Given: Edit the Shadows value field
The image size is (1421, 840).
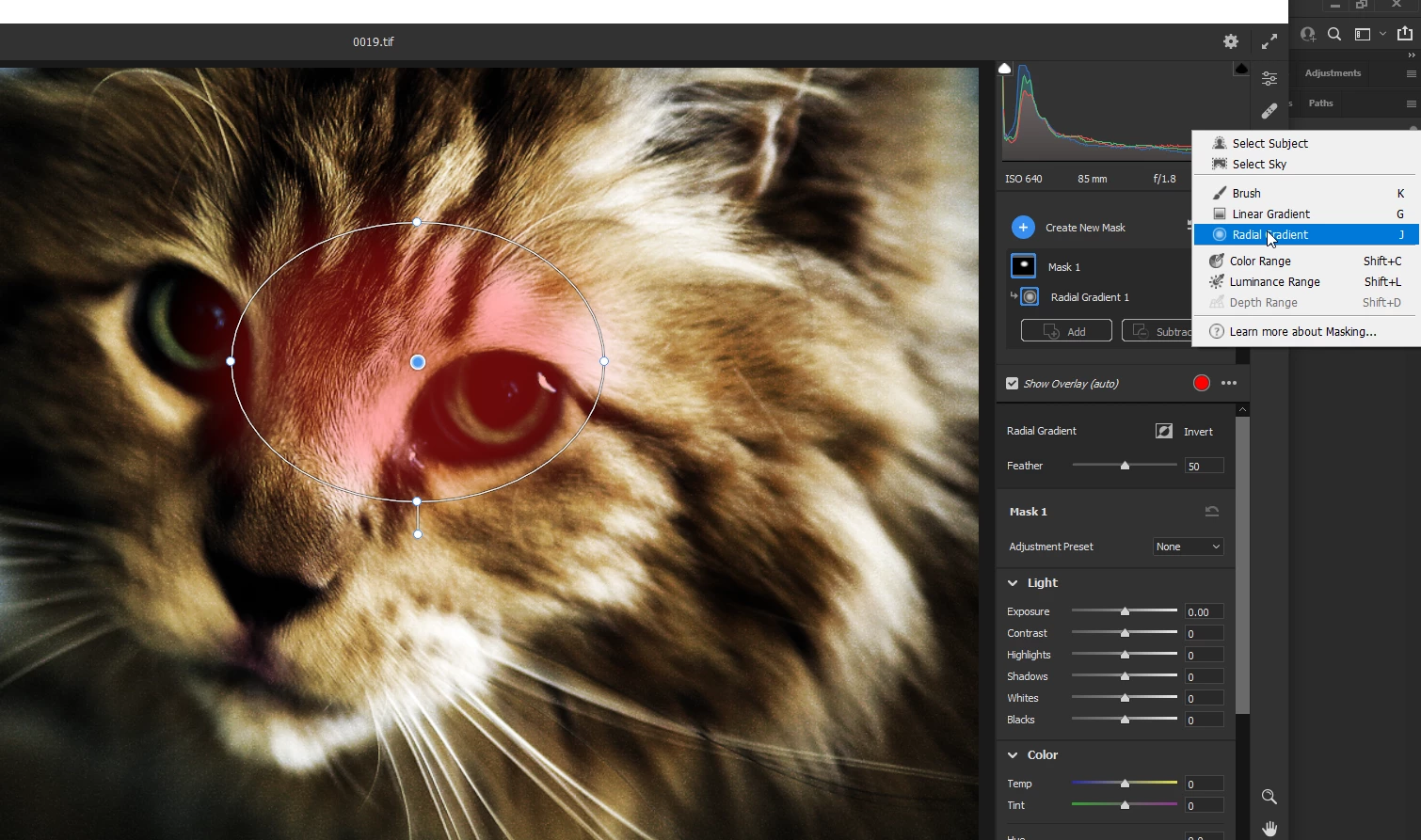Looking at the screenshot, I should pyautogui.click(x=1204, y=676).
